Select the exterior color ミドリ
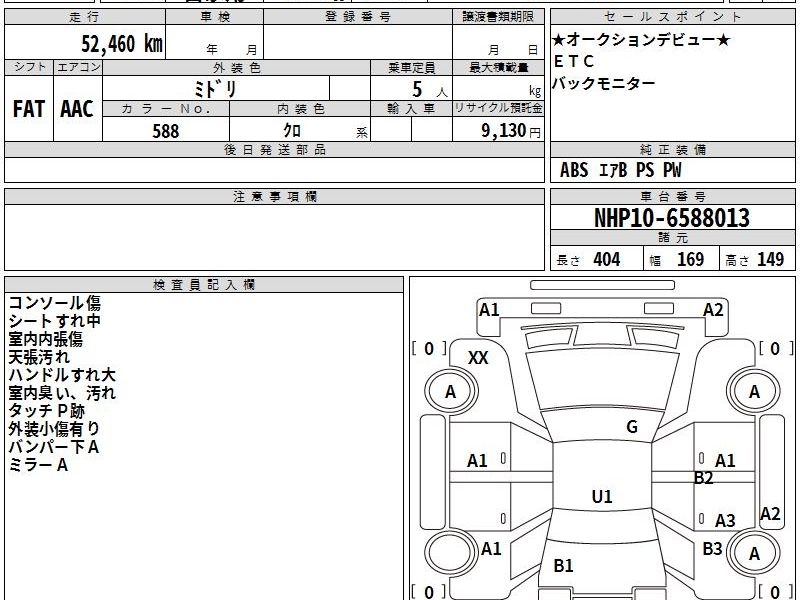Screen dimensions: 800x600 (x=216, y=89)
